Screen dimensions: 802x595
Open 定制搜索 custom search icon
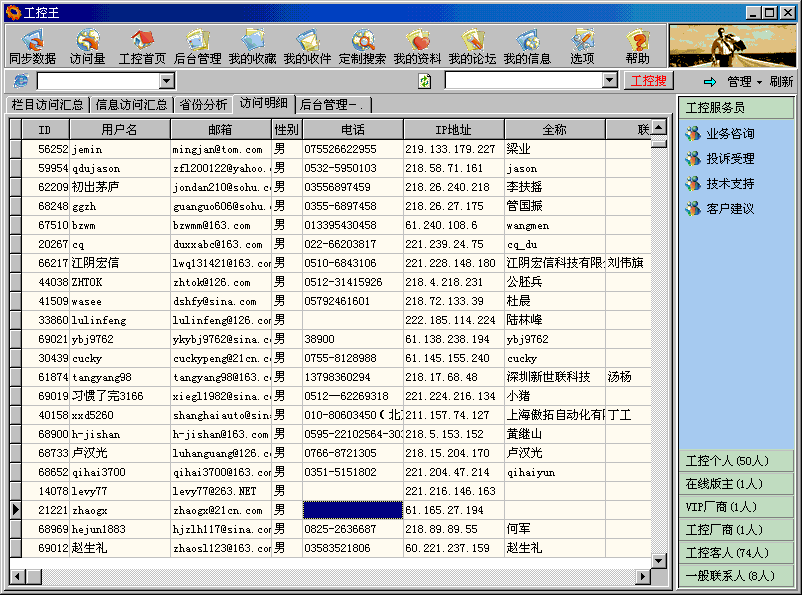(x=362, y=46)
